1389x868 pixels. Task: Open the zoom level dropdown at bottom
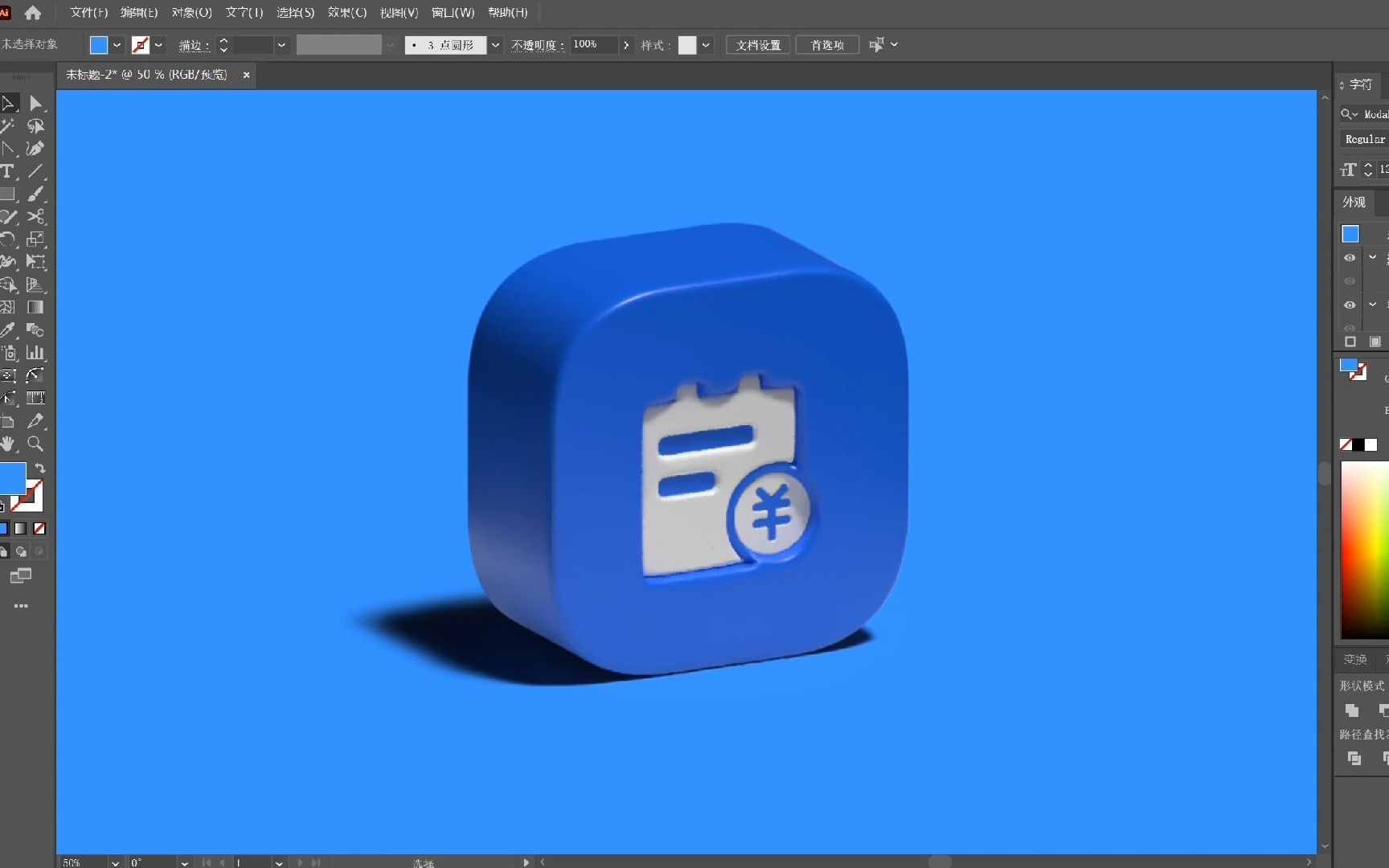pyautogui.click(x=116, y=862)
